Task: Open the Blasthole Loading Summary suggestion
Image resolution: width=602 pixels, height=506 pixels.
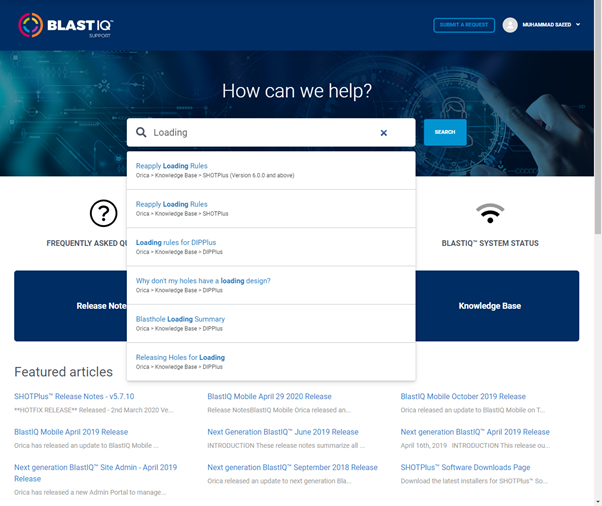Action: point(271,324)
